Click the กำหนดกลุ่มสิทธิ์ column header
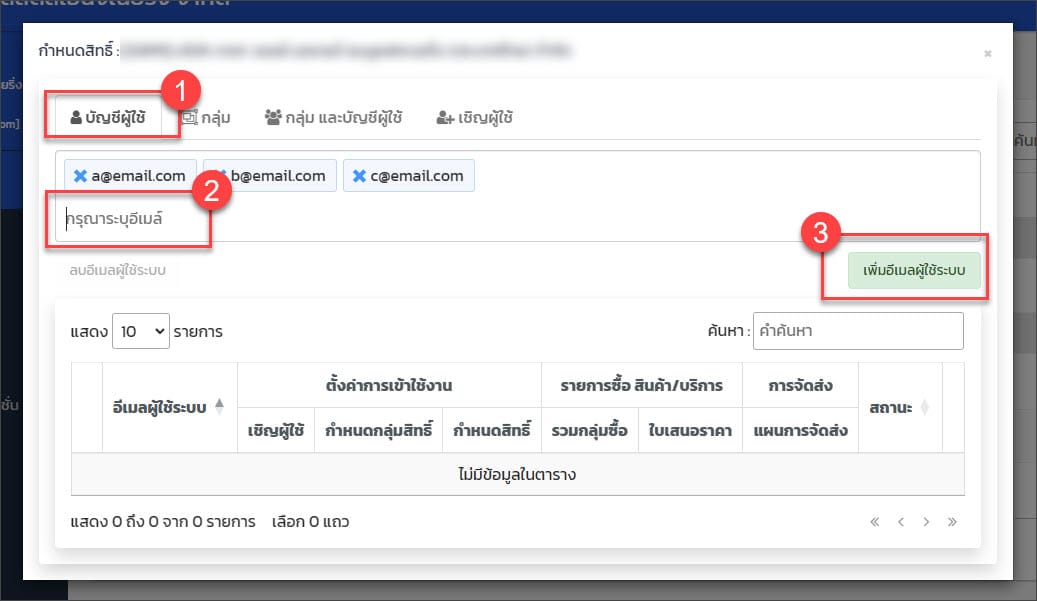The width and height of the screenshot is (1037, 601). [x=378, y=431]
